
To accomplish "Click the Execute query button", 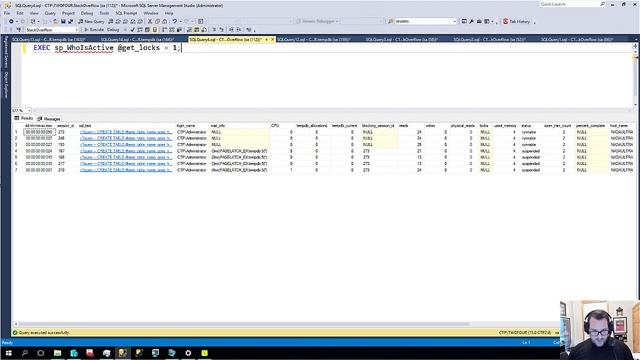I will coord(94,30).
